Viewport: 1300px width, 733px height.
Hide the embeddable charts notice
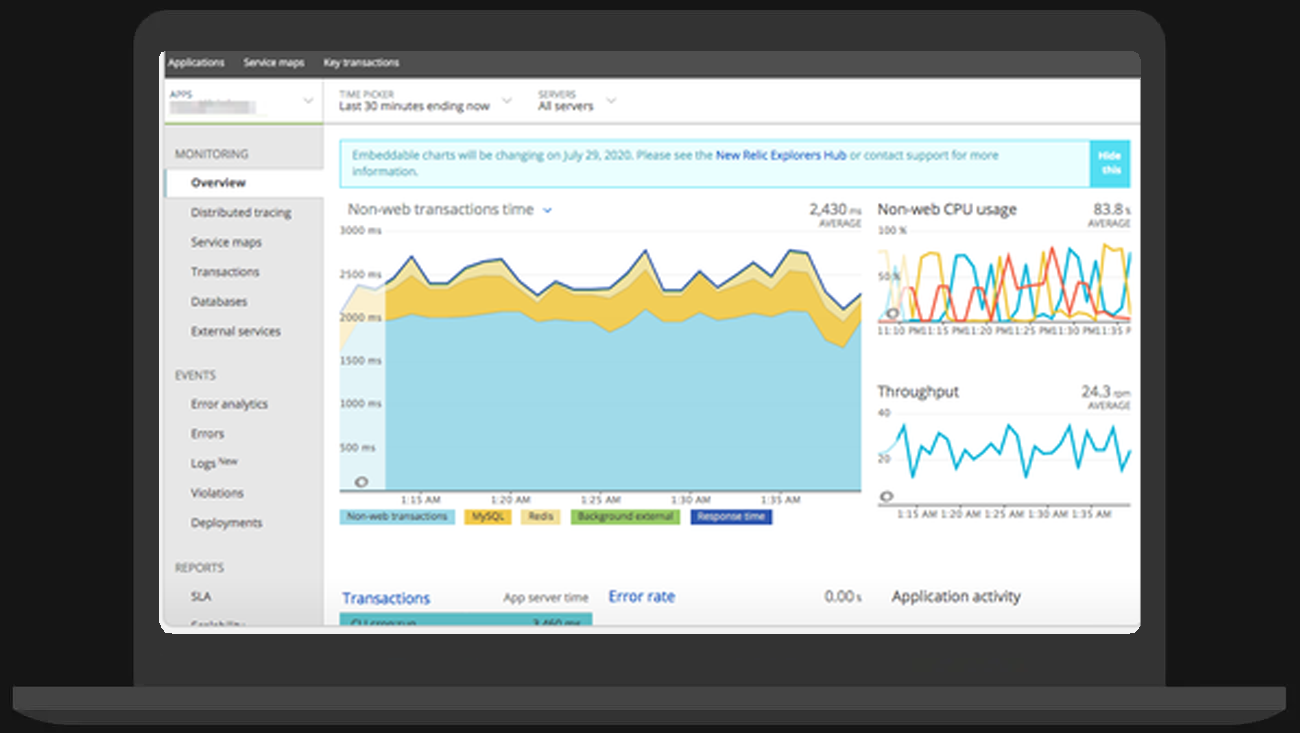click(1110, 163)
